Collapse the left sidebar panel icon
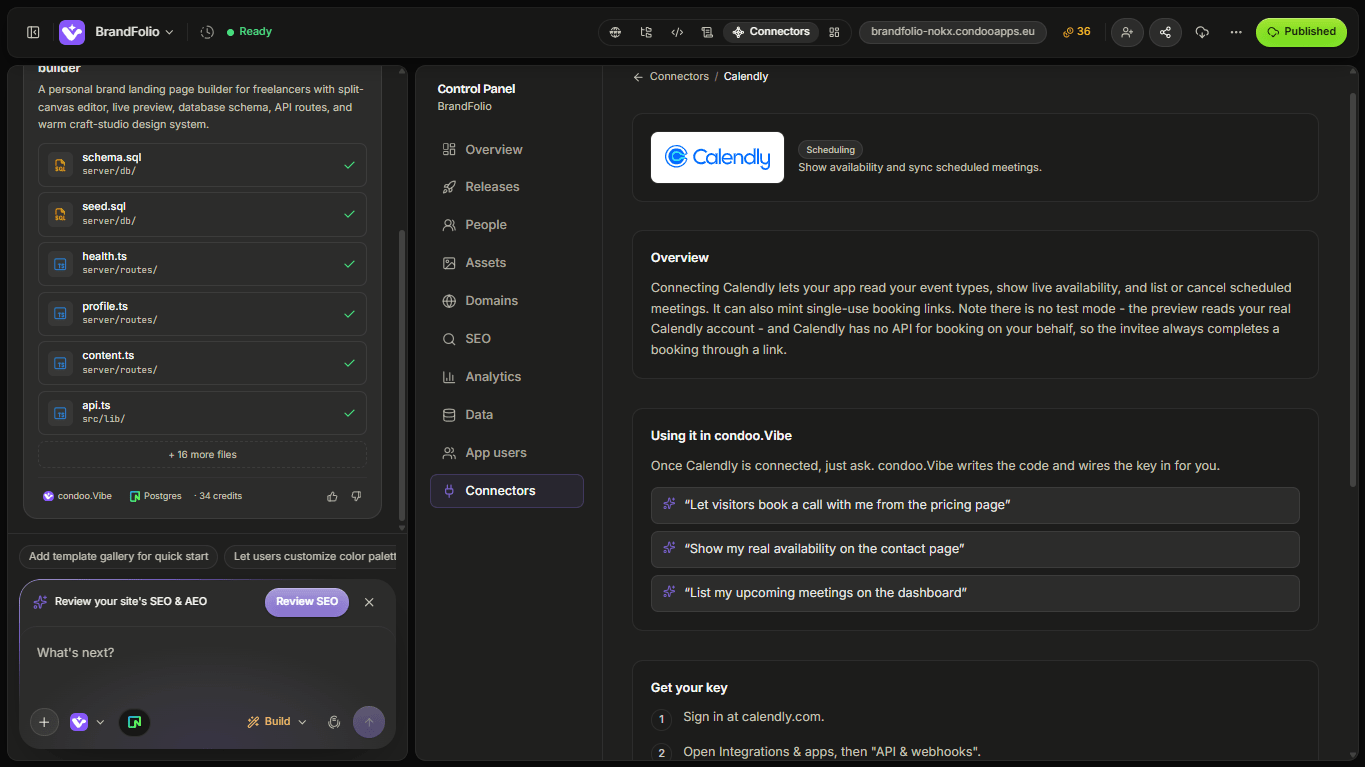Image resolution: width=1365 pixels, height=767 pixels. click(x=33, y=32)
